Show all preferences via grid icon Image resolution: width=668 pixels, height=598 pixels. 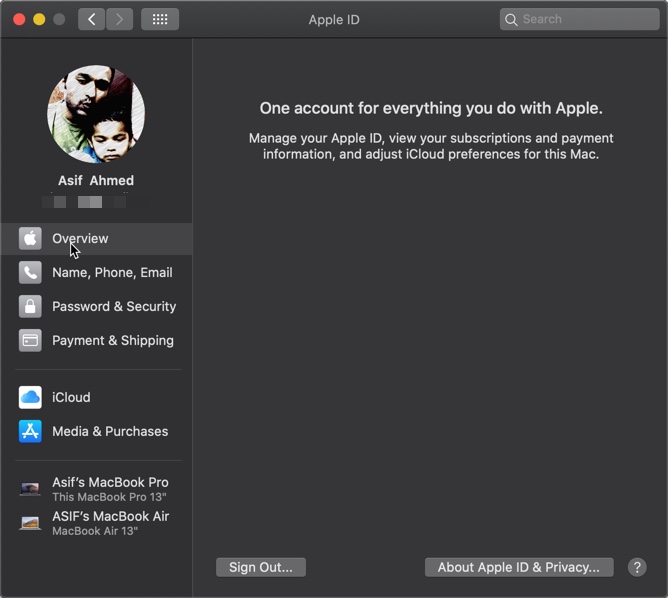[160, 19]
